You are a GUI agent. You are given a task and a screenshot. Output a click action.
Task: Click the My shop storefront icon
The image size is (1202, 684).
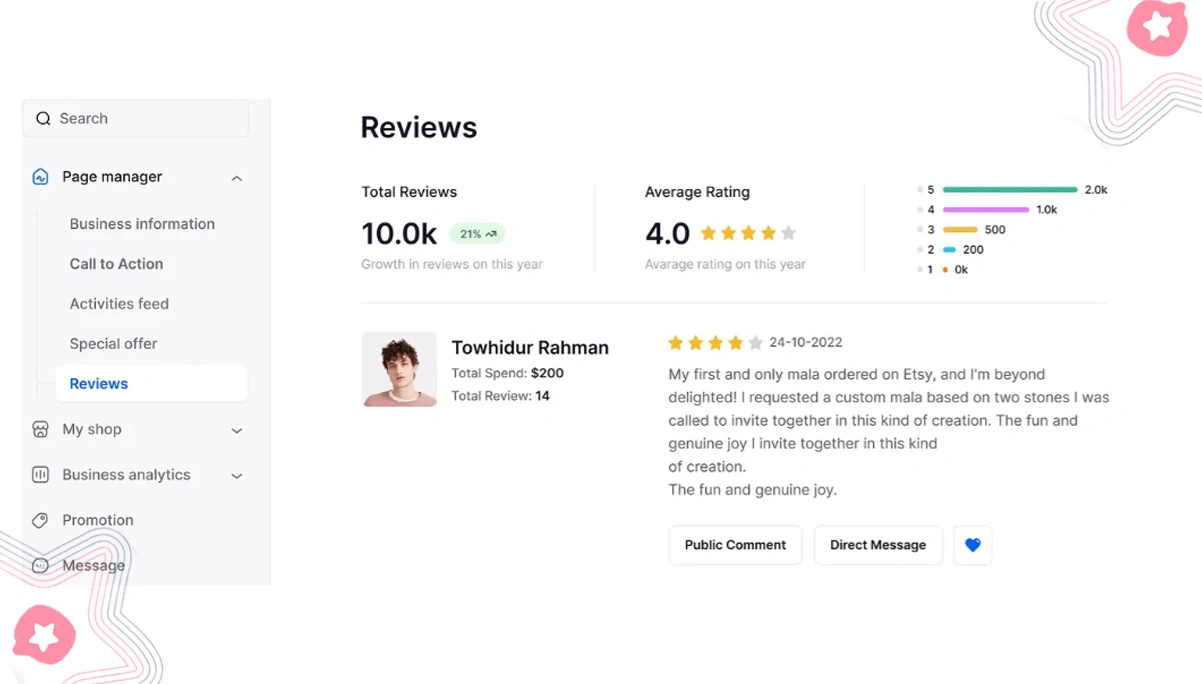pyautogui.click(x=40, y=429)
